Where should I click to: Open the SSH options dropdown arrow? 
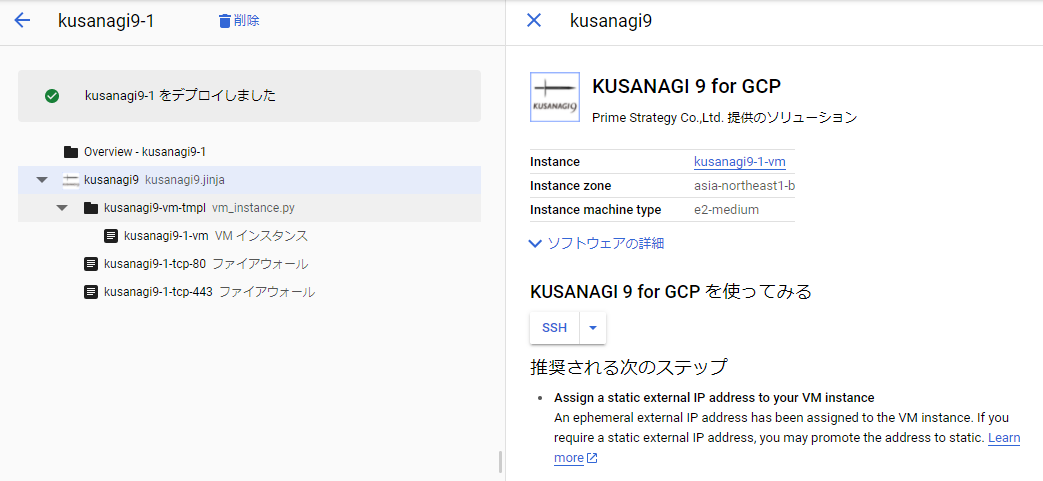593,328
